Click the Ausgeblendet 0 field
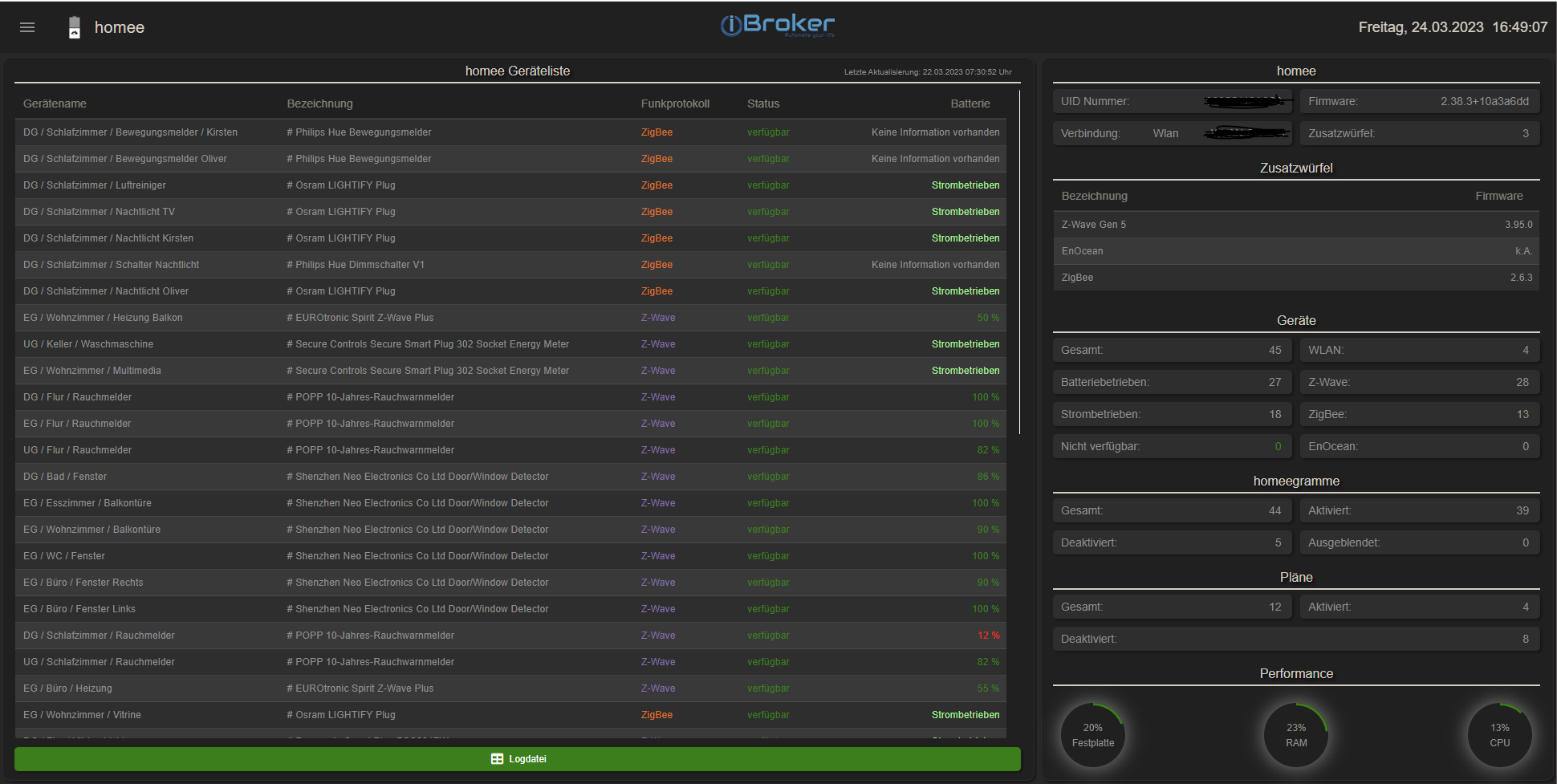 1420,542
